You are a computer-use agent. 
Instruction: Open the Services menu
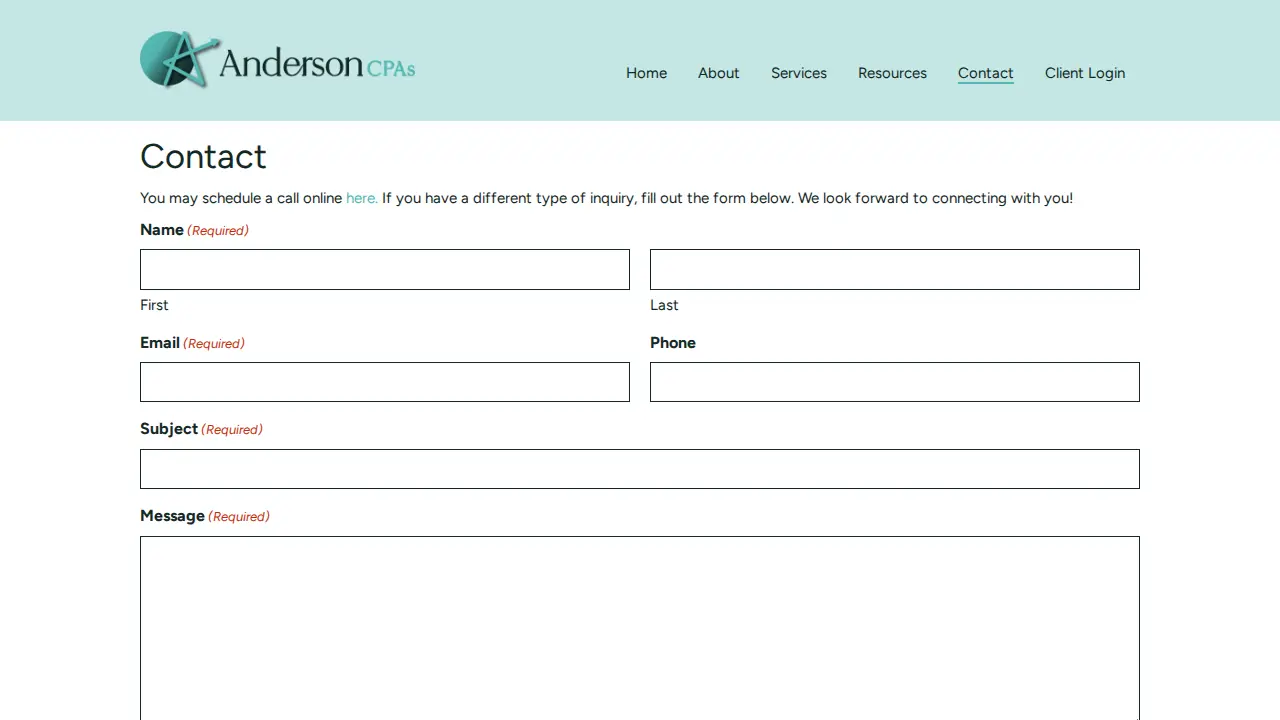[x=798, y=73]
